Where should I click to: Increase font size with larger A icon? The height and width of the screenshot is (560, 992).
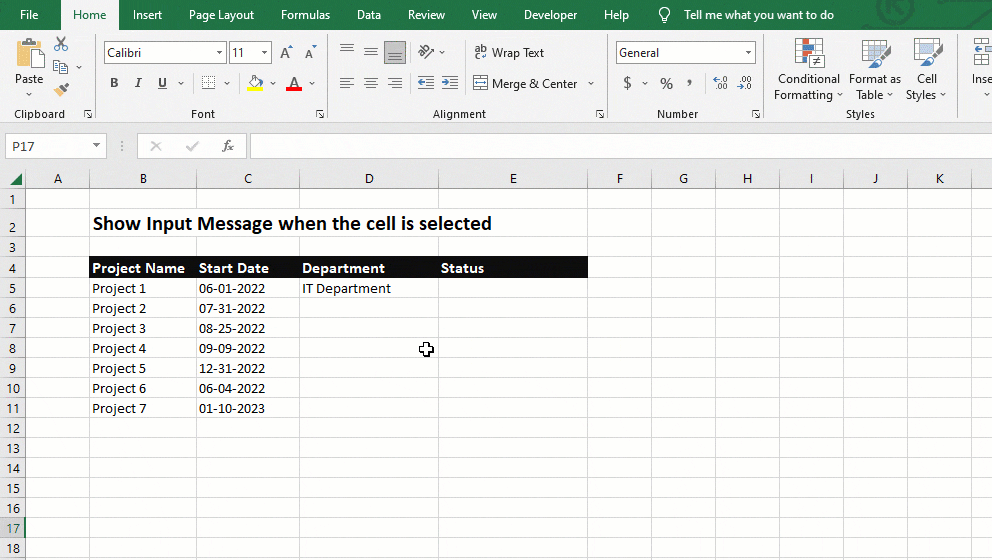click(286, 53)
